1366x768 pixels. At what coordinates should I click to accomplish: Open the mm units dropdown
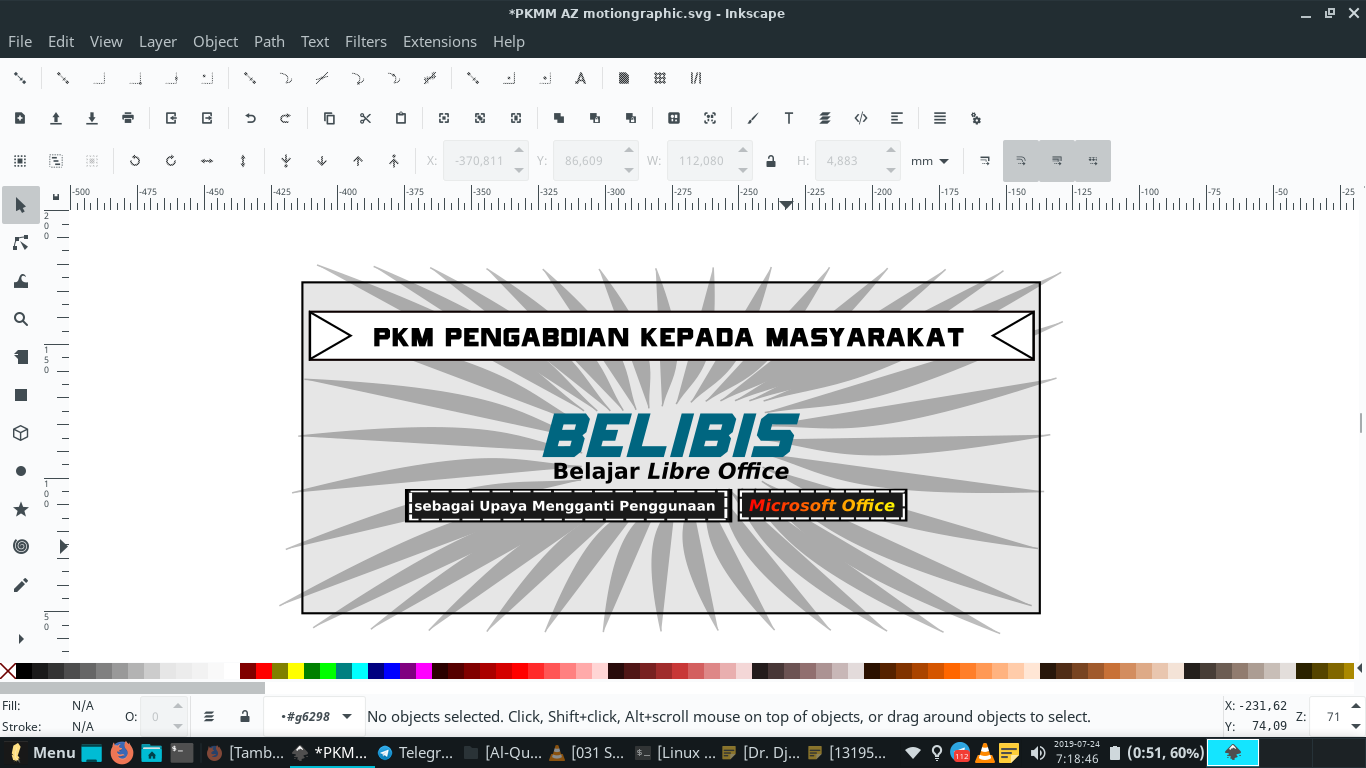click(930, 161)
